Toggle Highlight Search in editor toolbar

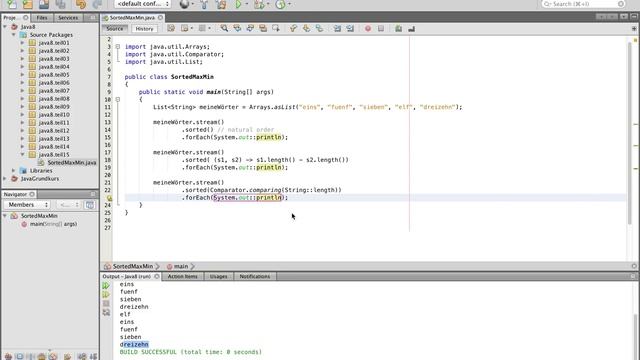(x=263, y=28)
